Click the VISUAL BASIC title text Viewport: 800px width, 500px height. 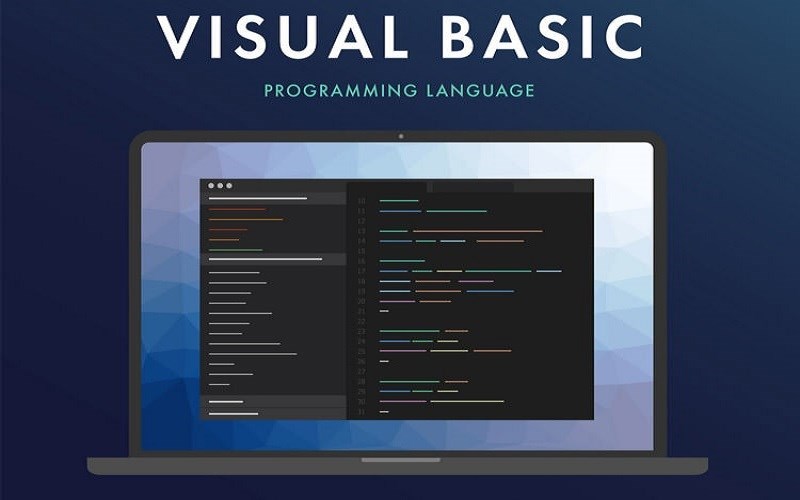pos(399,37)
